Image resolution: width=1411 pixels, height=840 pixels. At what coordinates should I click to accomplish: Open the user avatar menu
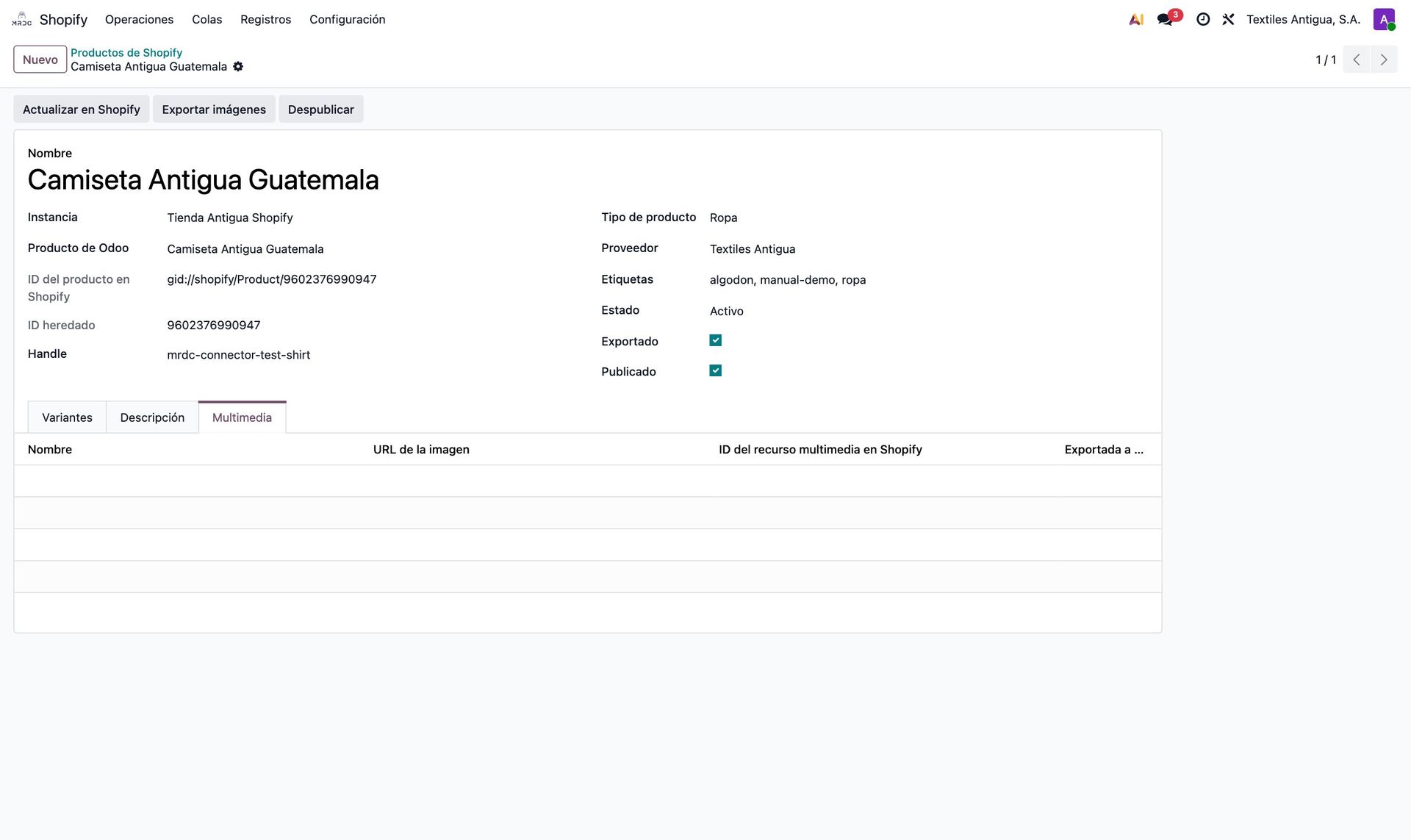point(1384,20)
